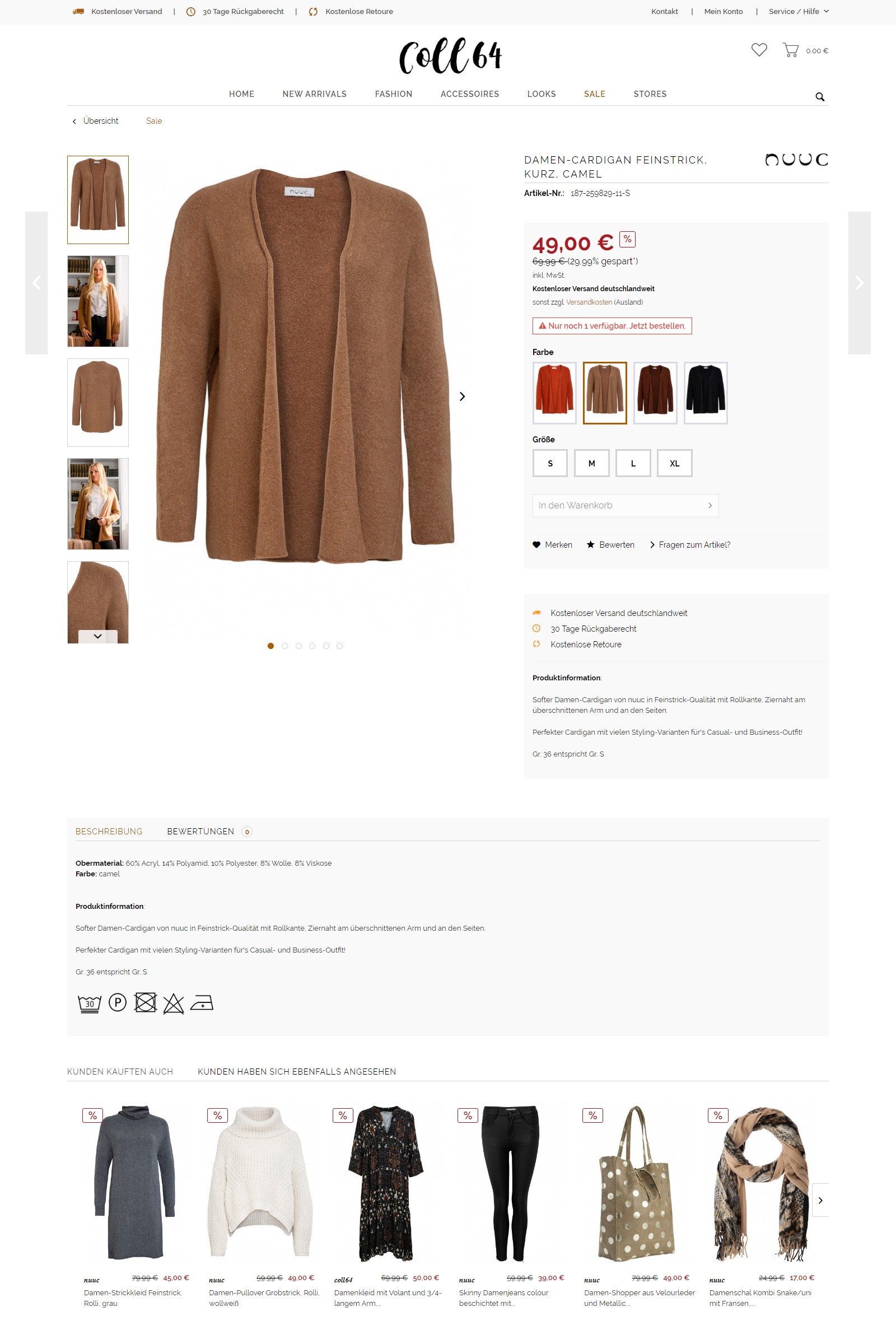
Task: Select the back-view cardigan thumbnail
Action: (97, 402)
